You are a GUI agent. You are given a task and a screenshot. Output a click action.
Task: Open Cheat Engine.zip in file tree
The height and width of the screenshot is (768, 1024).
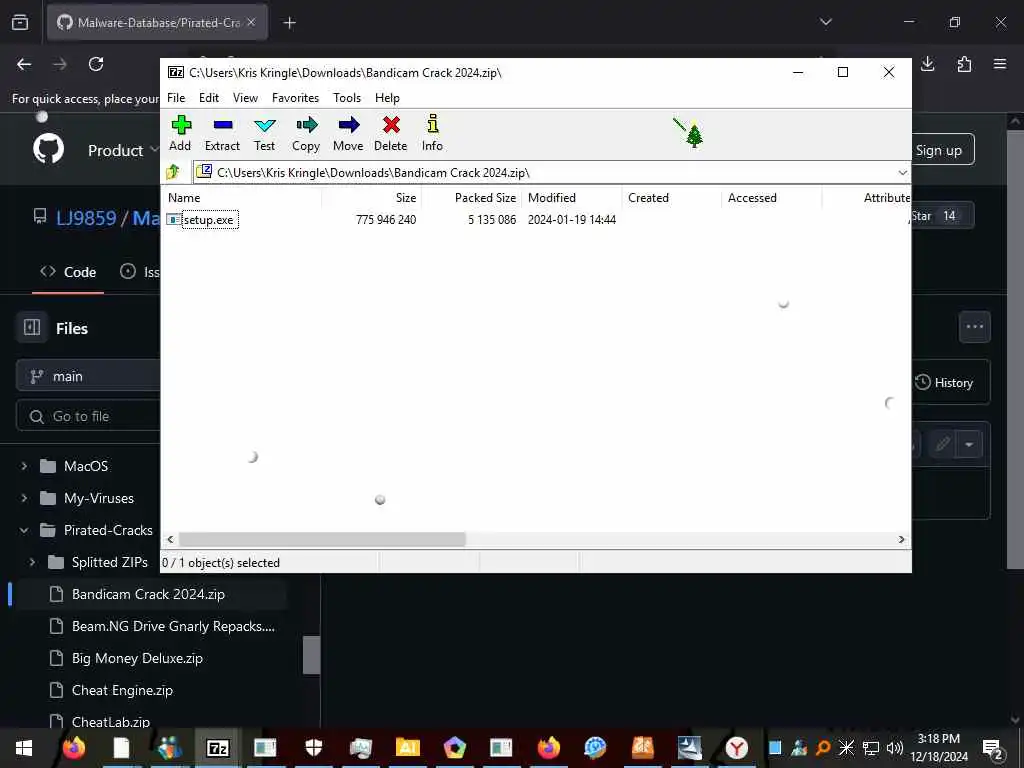coord(122,690)
